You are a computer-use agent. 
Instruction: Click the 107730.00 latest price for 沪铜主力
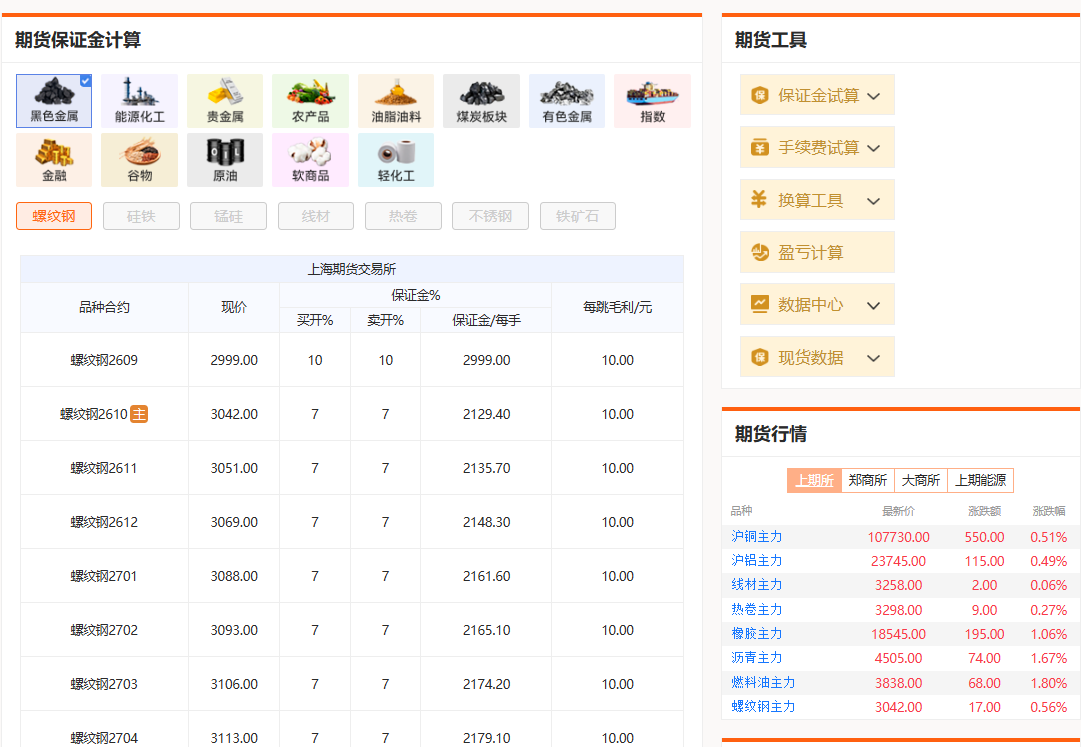pyautogui.click(x=898, y=537)
